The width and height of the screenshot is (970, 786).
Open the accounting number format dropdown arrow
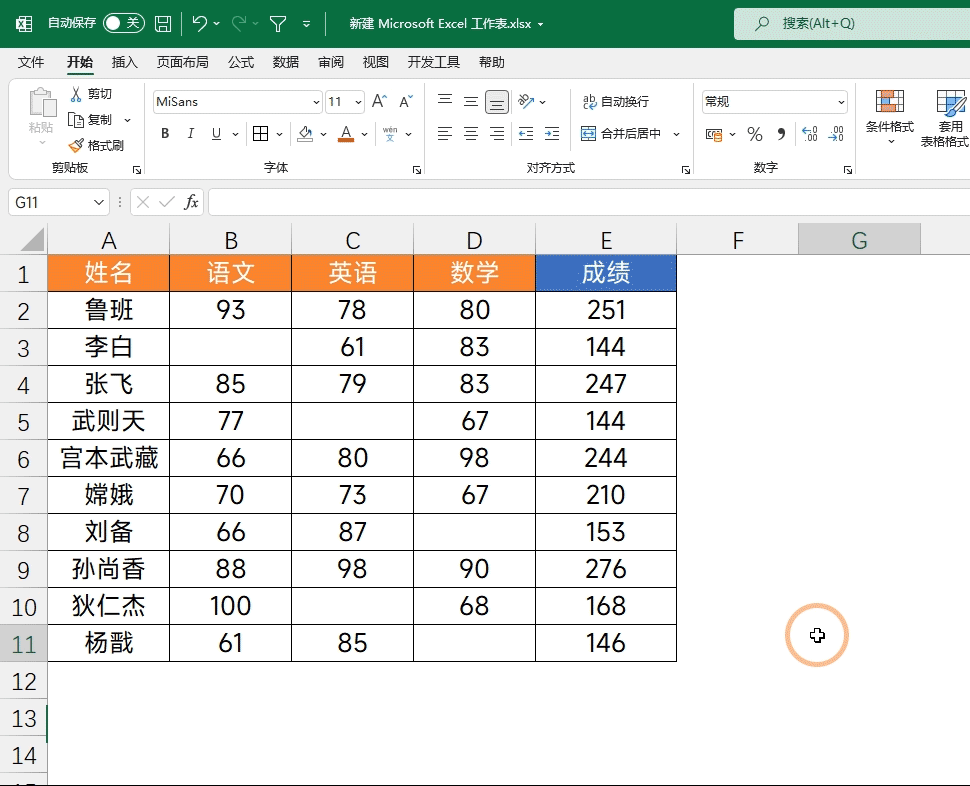(732, 134)
